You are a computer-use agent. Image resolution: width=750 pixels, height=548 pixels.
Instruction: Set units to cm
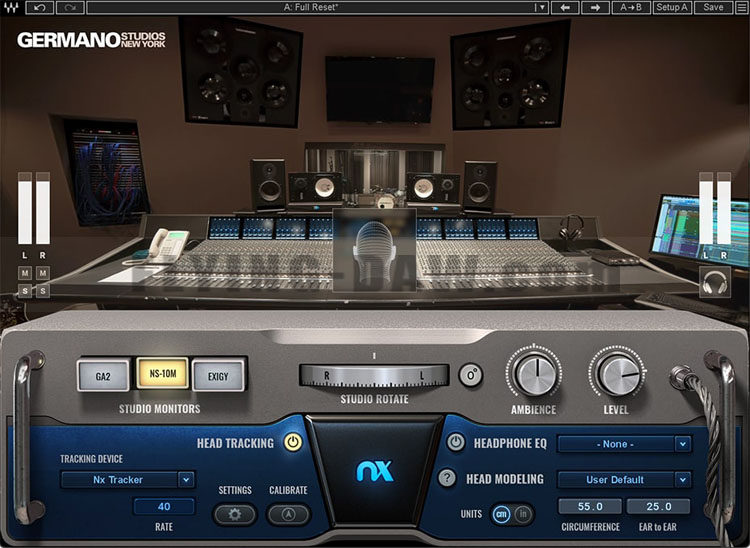click(501, 515)
